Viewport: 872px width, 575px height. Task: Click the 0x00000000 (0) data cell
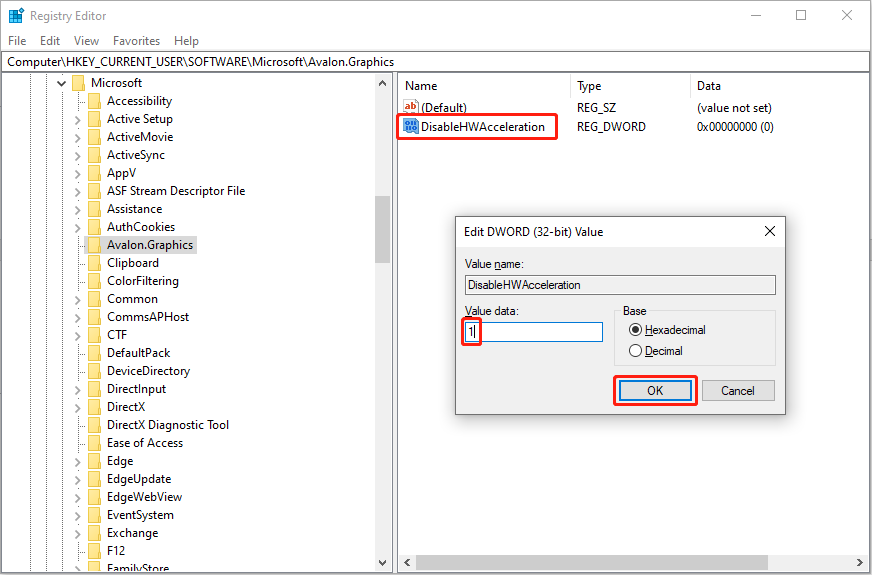pyautogui.click(x=735, y=127)
